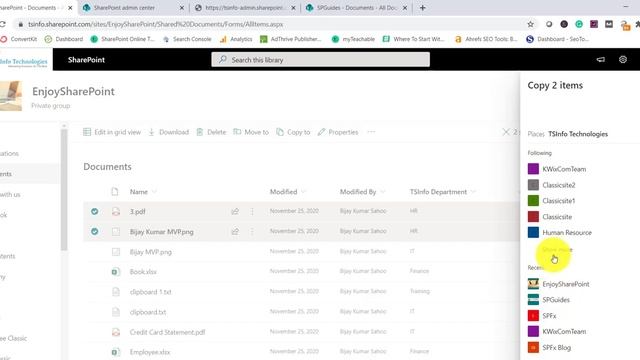
Task: Open the Ahrefs SEO Tools bookmark
Action: [486, 39]
